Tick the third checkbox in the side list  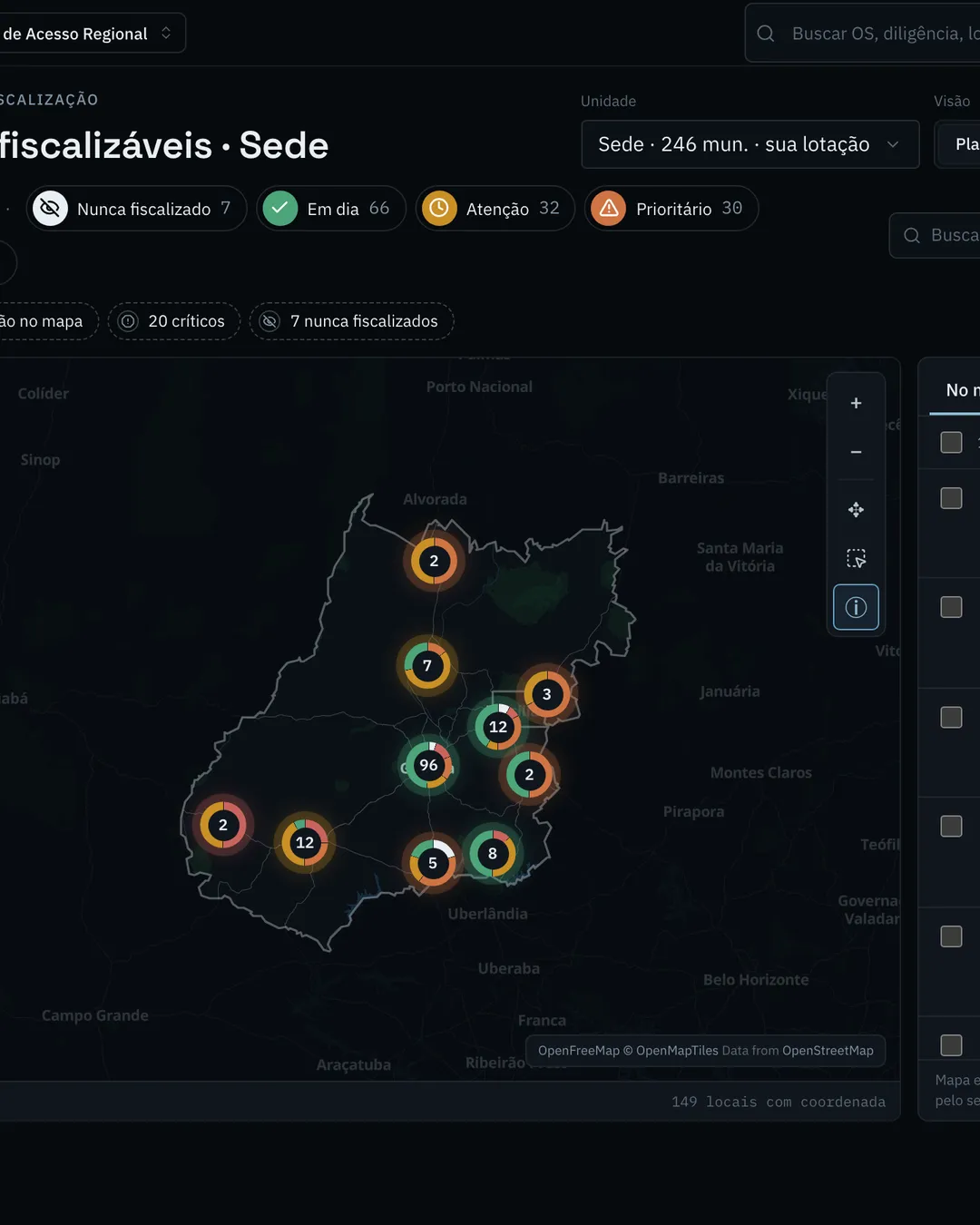click(951, 607)
